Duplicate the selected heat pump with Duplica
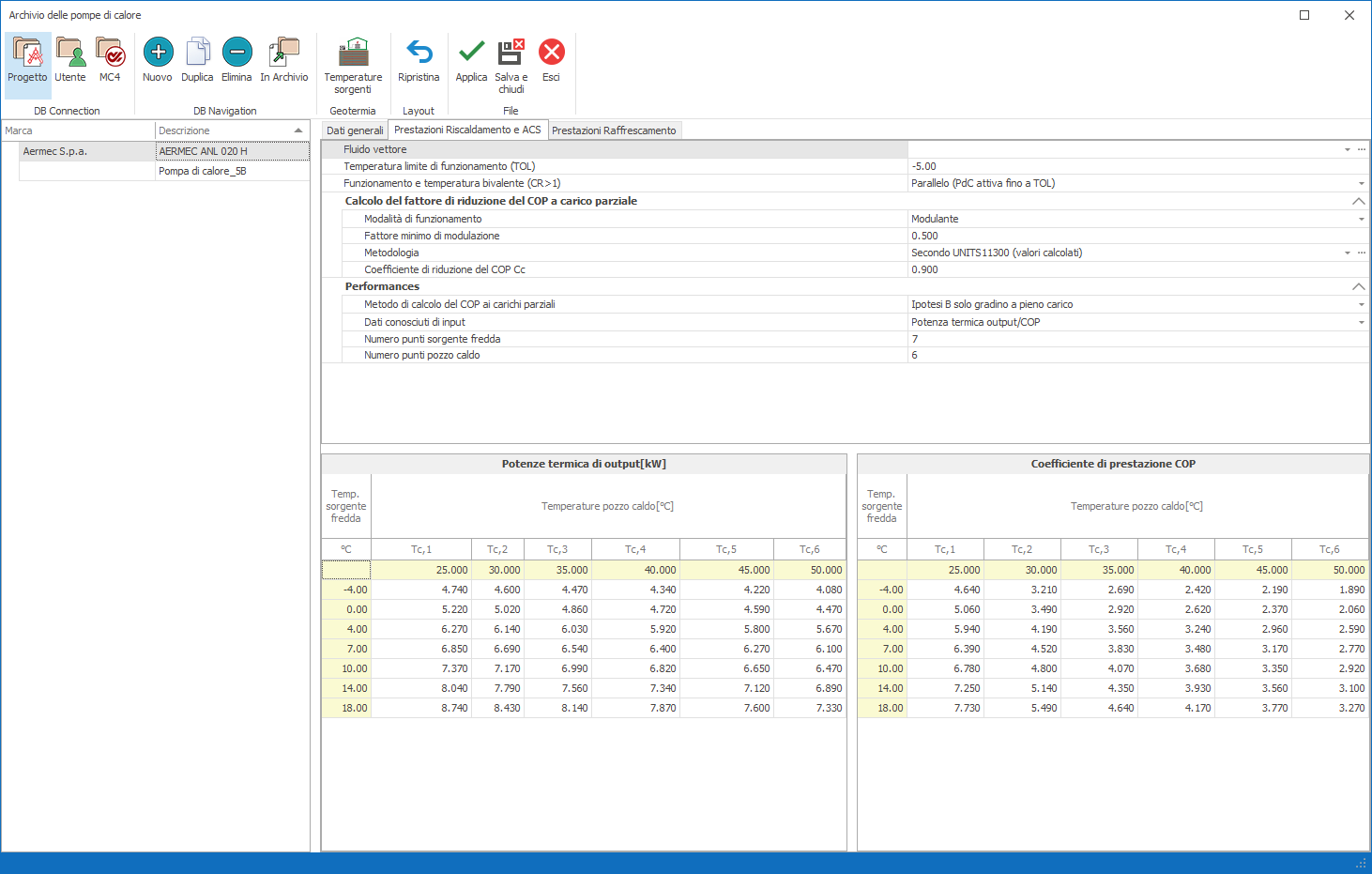The height and width of the screenshot is (874, 1372). 197,59
